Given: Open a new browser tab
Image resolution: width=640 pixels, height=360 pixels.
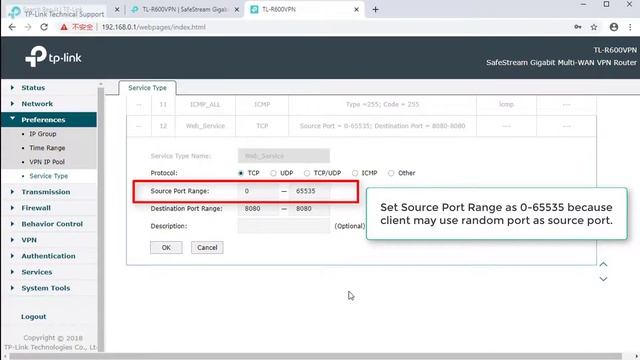Looking at the screenshot, I should click(x=375, y=9).
